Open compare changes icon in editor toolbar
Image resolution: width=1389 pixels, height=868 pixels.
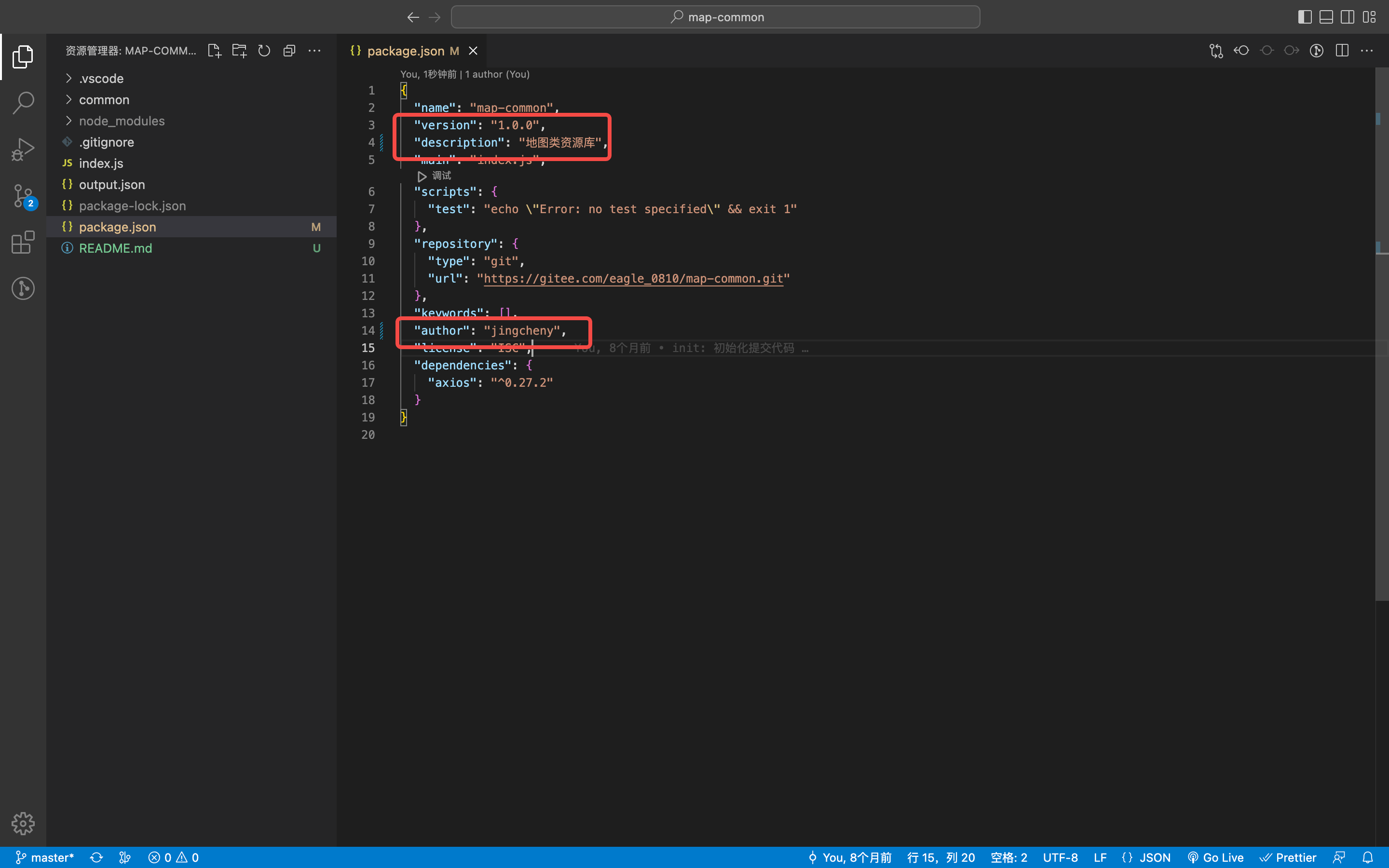point(1216,51)
